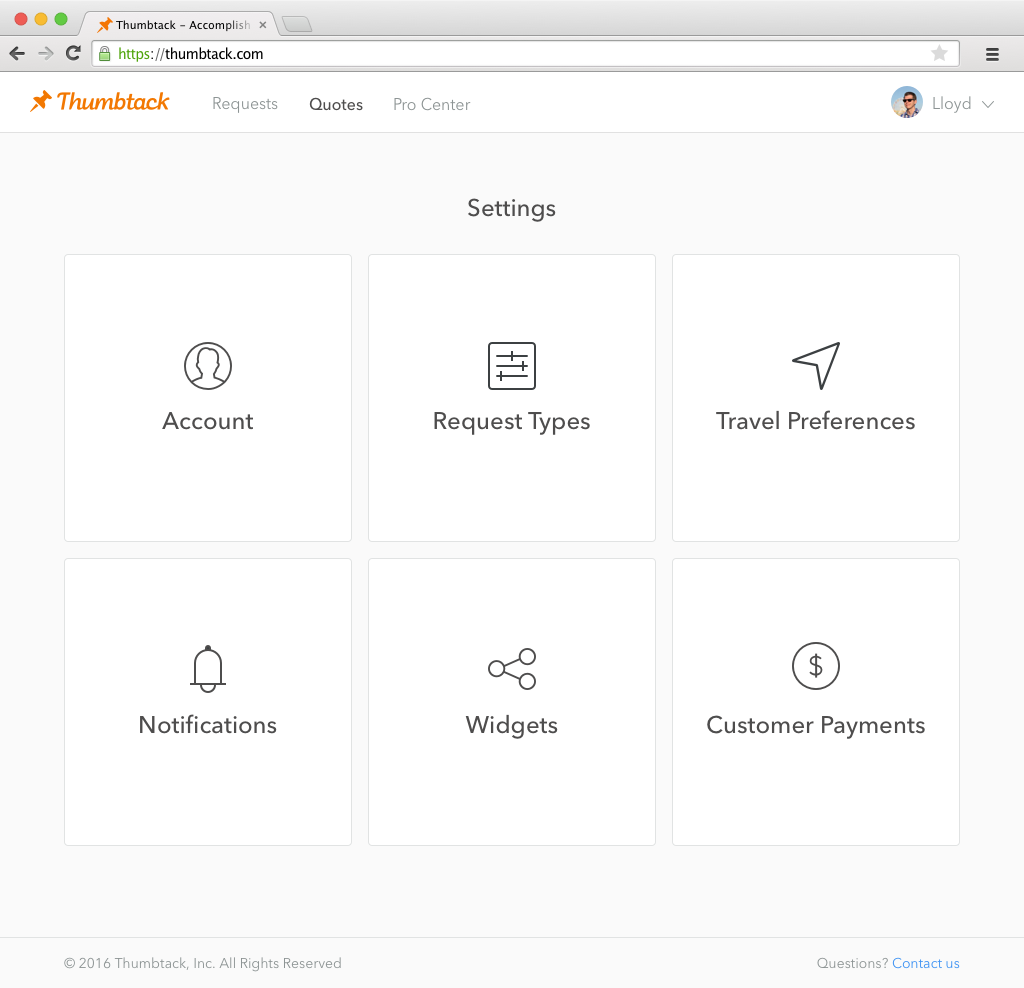
Task: Click the 2016 Thumbtack copyright text
Action: click(x=202, y=963)
